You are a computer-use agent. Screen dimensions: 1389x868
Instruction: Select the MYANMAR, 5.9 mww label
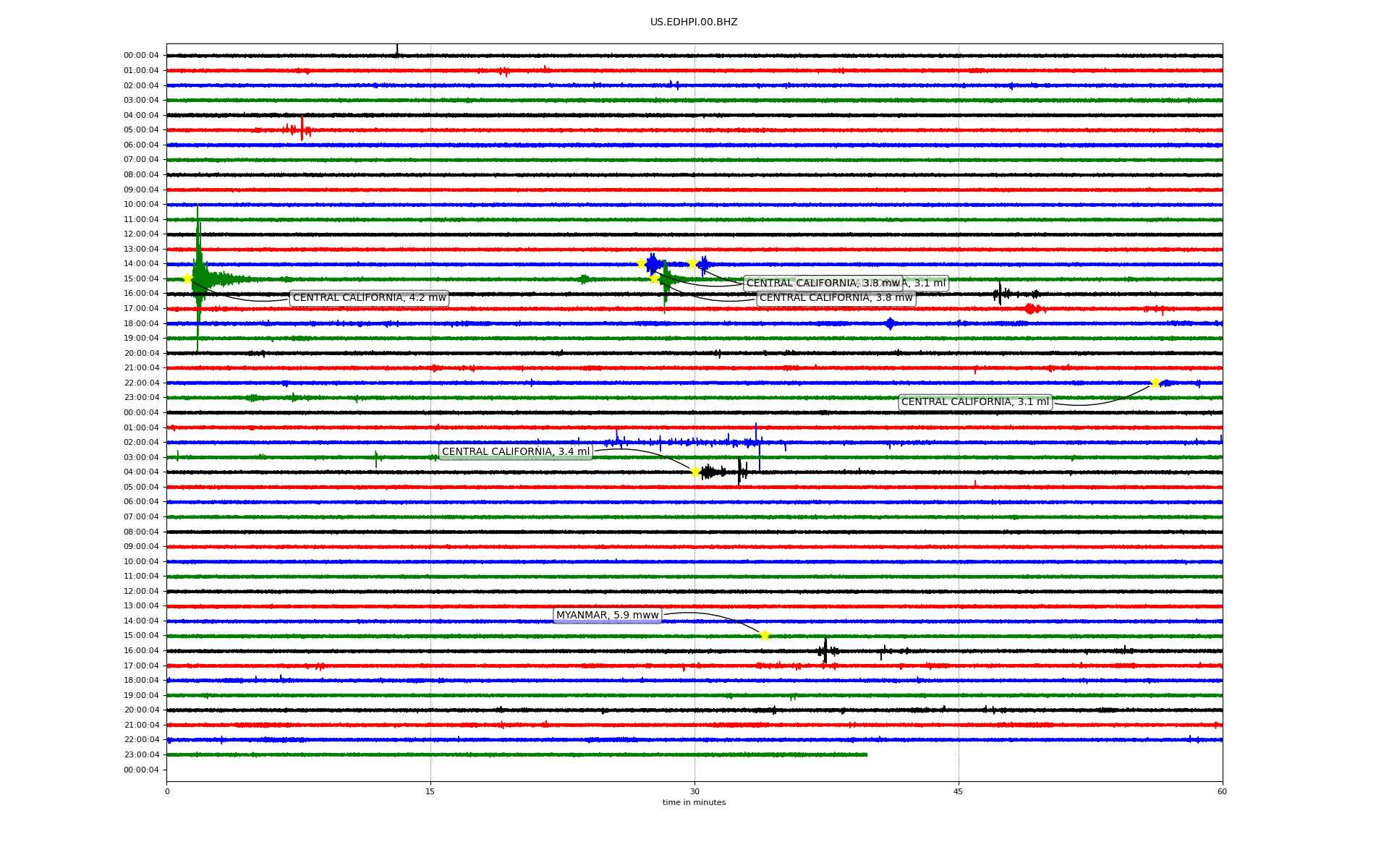point(607,616)
